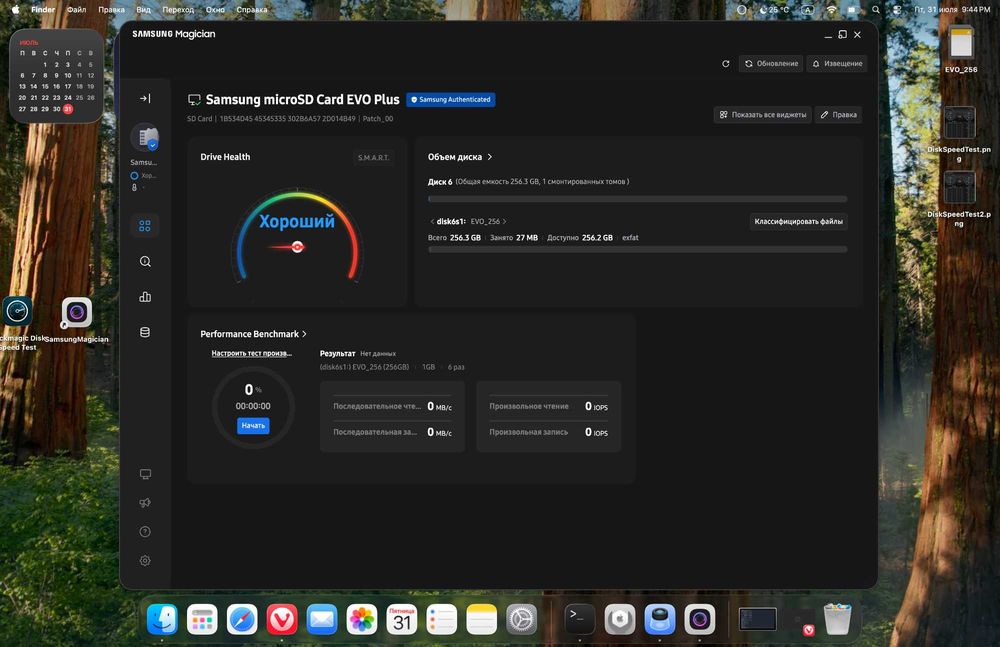Open Terminal from the Dock
This screenshot has width=1000, height=647.
(580, 619)
